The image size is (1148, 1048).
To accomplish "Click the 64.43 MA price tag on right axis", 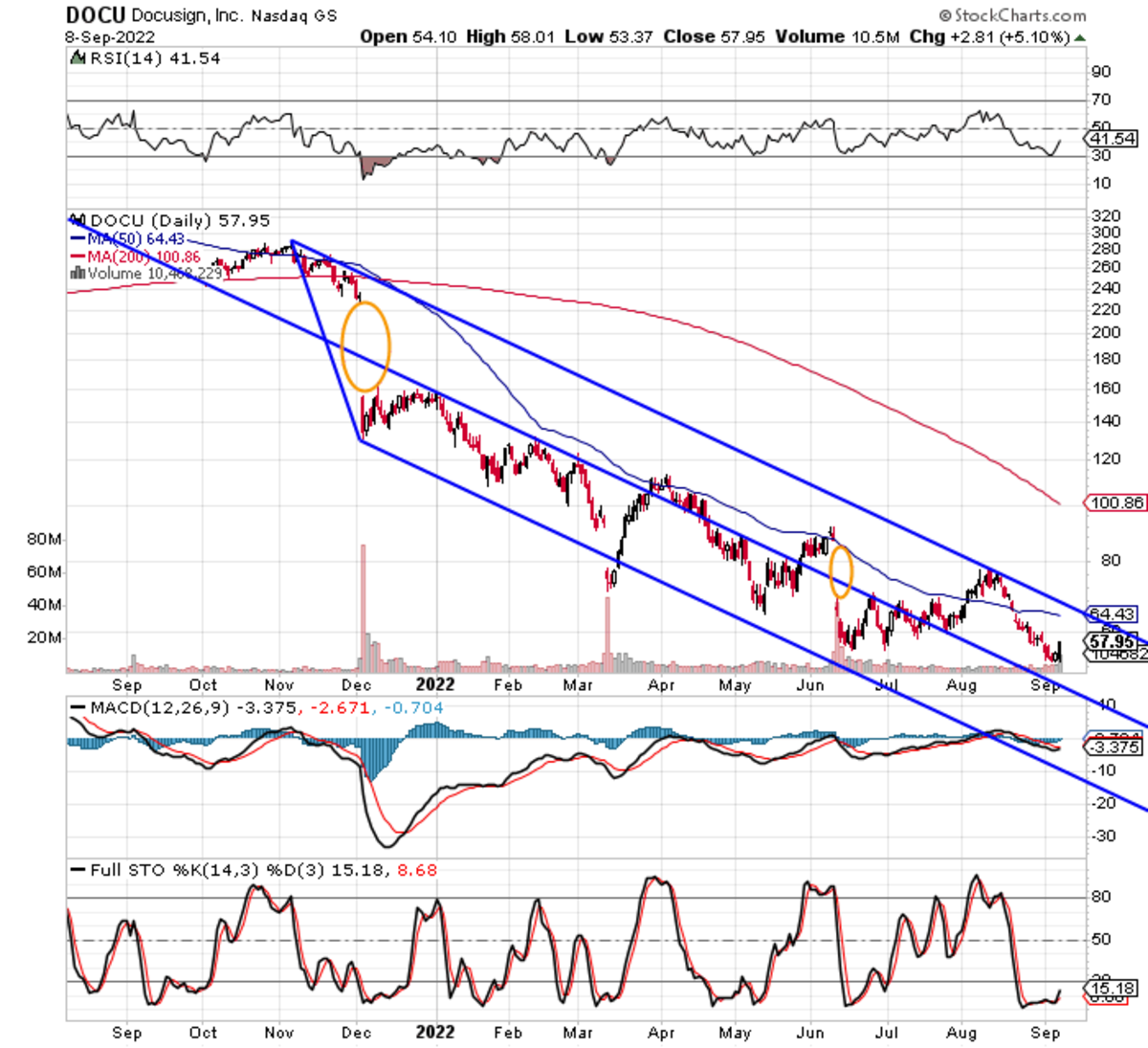I will click(1112, 613).
